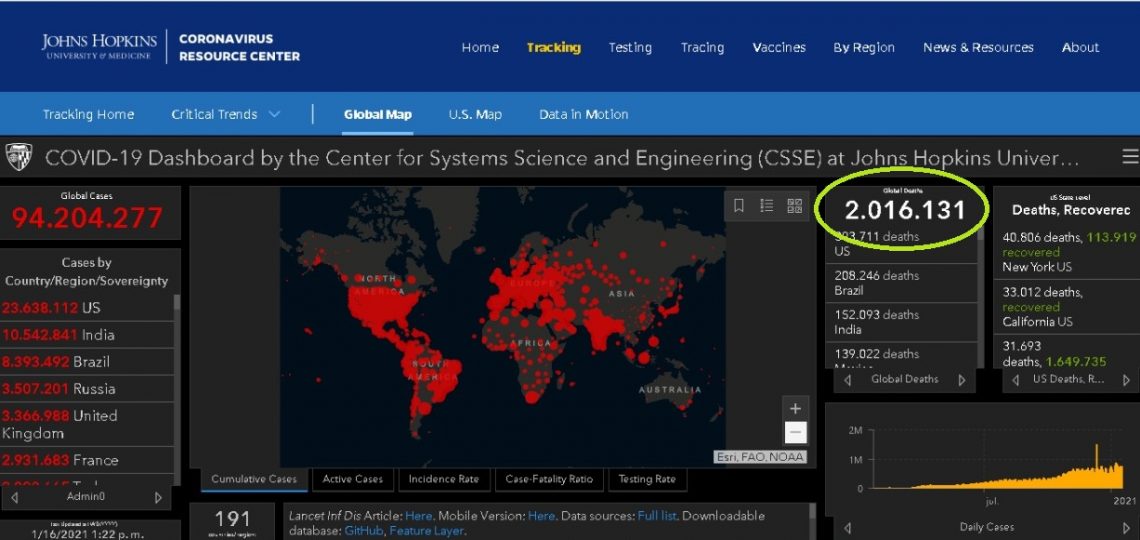Open the map legend list icon
Screen dimensions: 1140x540
(x=766, y=206)
